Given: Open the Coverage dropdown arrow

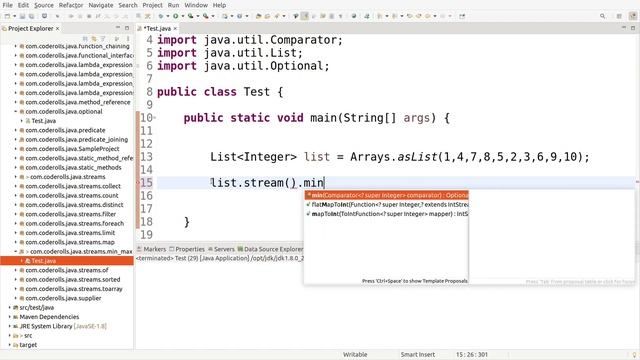Looking at the screenshot, I should click(x=198, y=16).
